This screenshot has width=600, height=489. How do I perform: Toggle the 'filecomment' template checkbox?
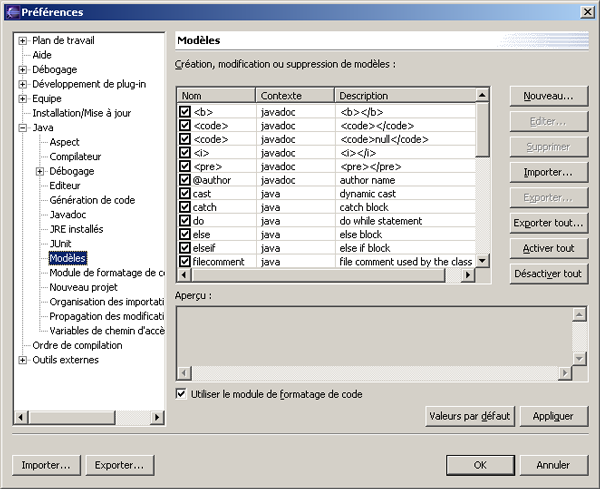[x=184, y=261]
